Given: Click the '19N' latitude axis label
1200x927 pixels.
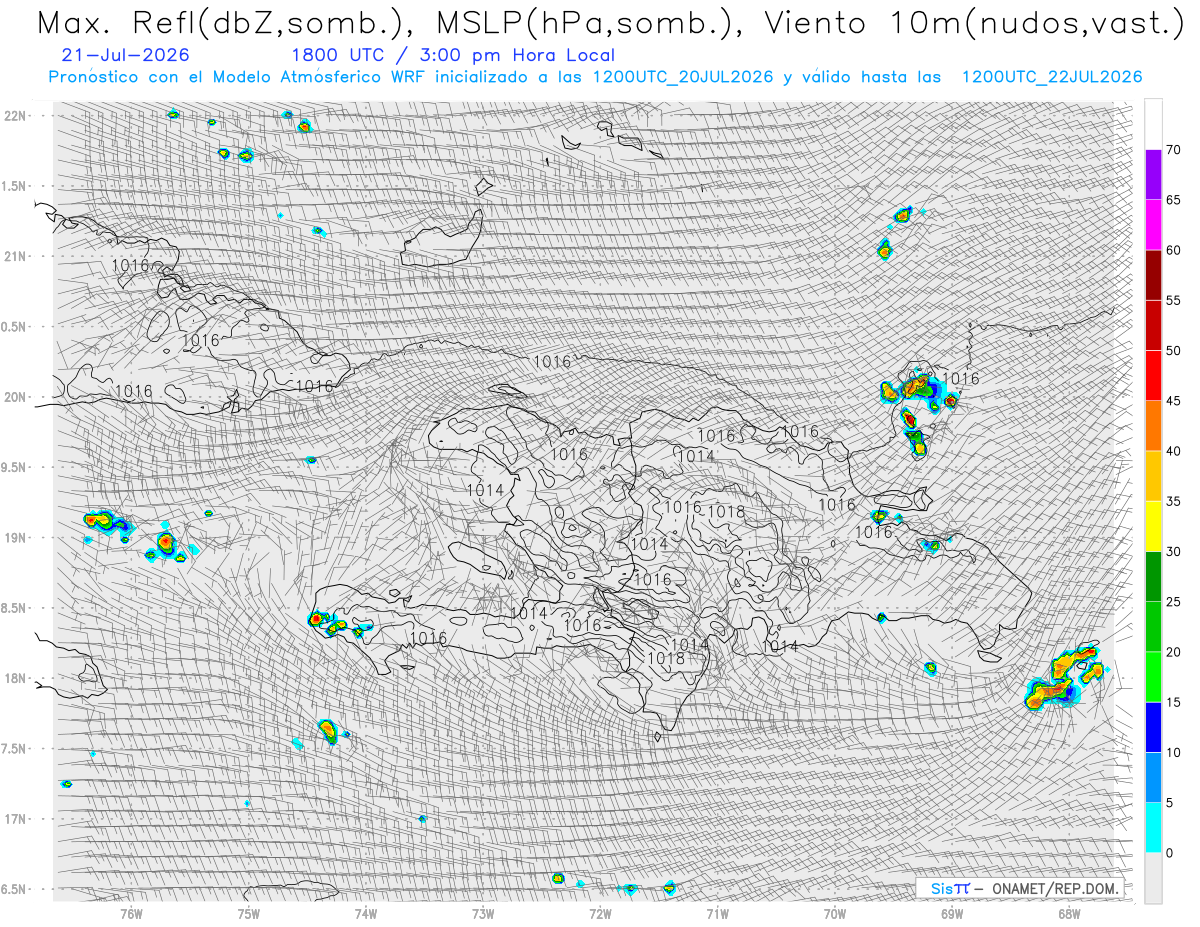Looking at the screenshot, I should coord(17,538).
